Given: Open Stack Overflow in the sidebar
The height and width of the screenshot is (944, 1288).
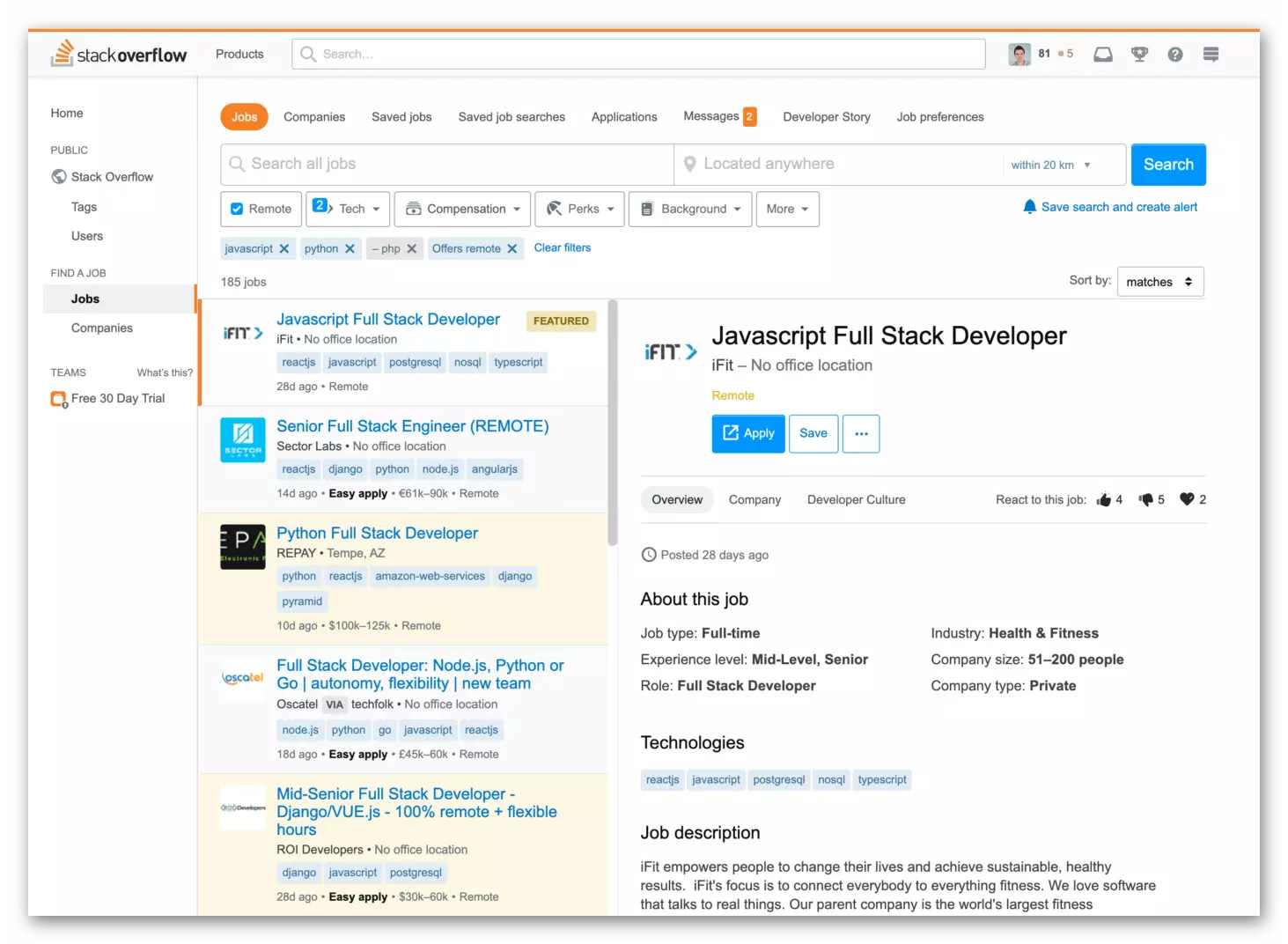Looking at the screenshot, I should (x=102, y=177).
